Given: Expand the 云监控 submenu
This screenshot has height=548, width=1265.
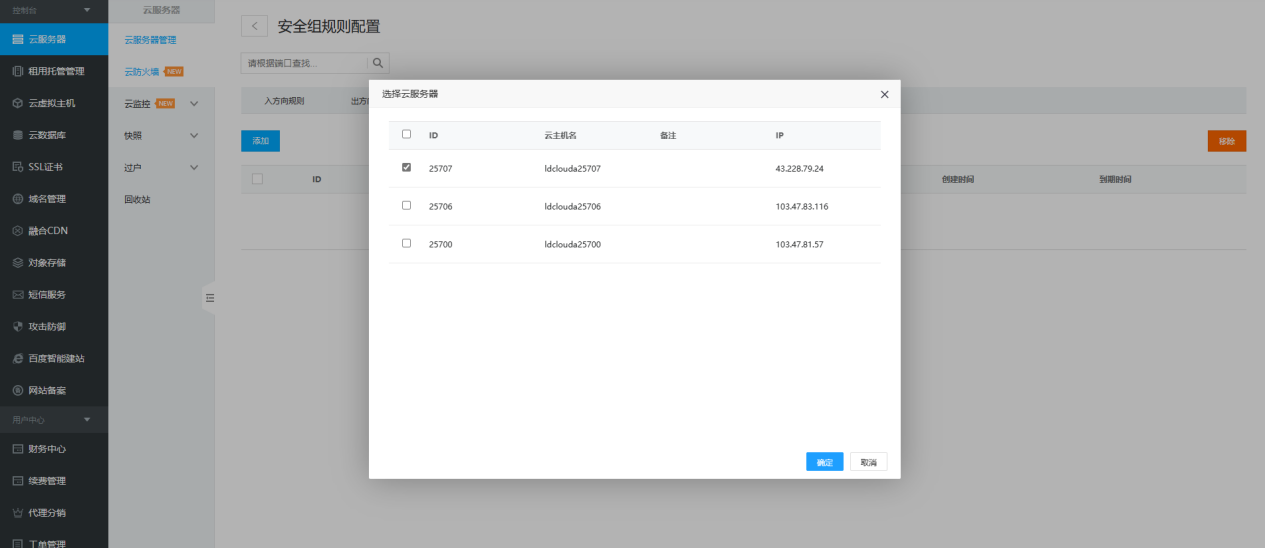Looking at the screenshot, I should coord(194,103).
